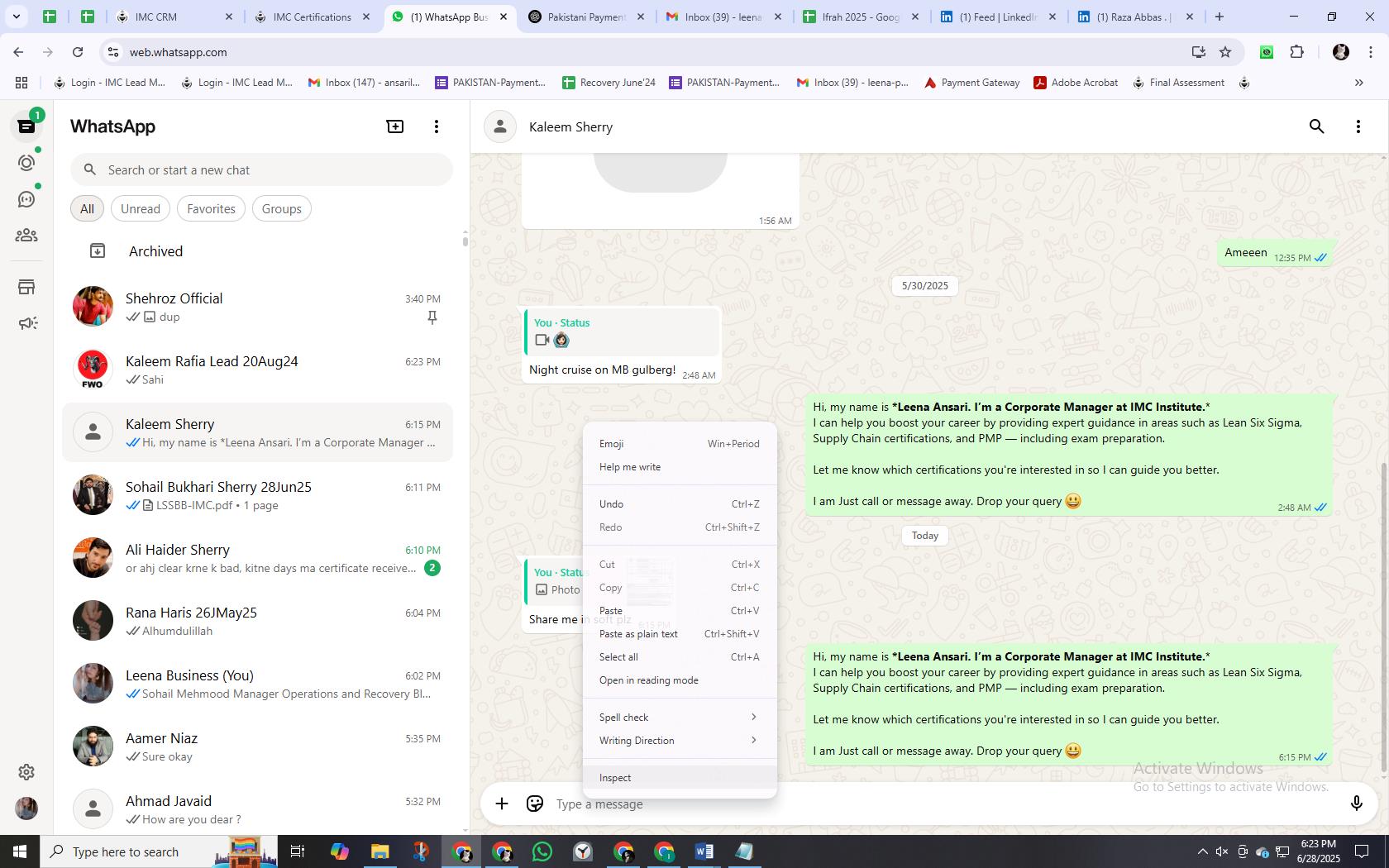Select the Unread chat filter
The width and height of the screenshot is (1389, 868).
tap(141, 209)
